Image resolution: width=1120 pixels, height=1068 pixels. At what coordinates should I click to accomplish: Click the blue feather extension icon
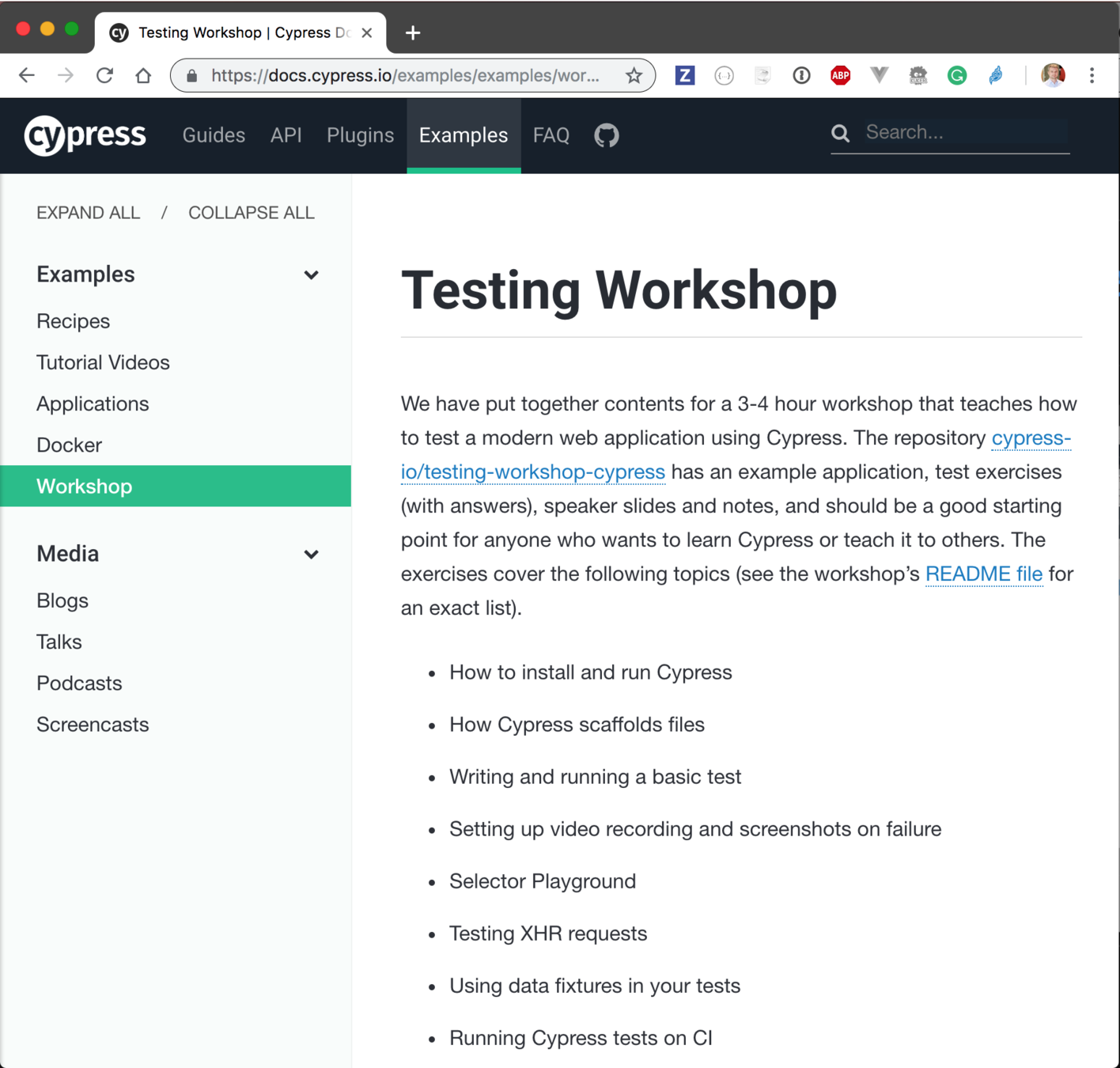pyautogui.click(x=996, y=75)
